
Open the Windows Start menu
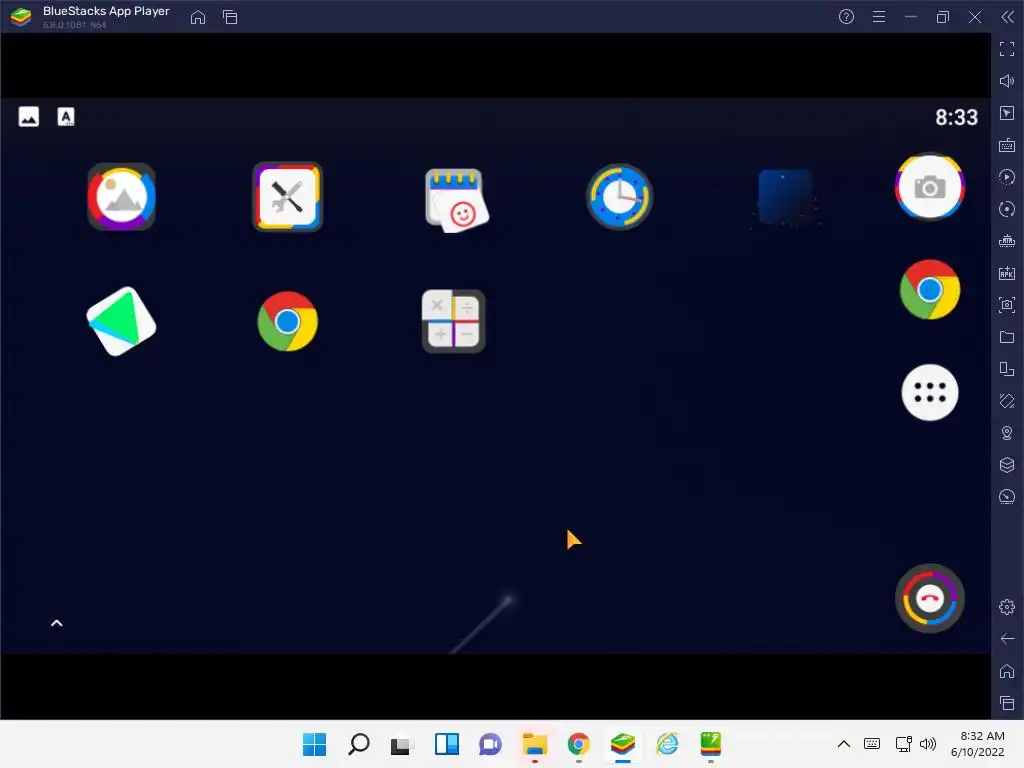314,744
